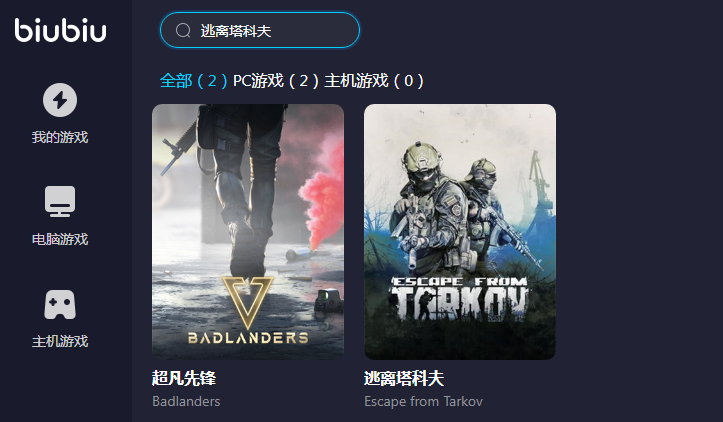Viewport: 723px width, 422px height.
Task: Click the magnifier search icon
Action: coord(183,30)
